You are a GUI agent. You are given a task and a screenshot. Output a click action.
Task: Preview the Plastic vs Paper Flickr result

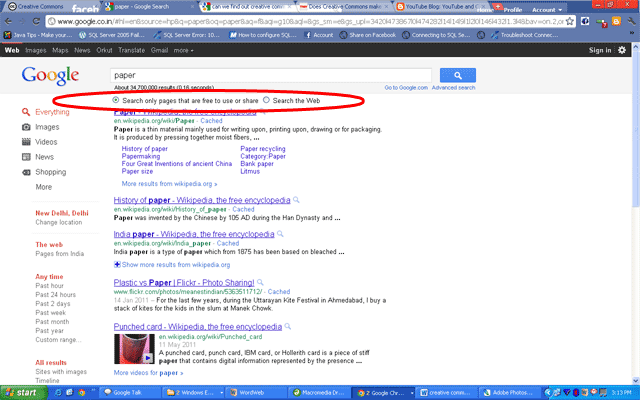[x=260, y=282]
